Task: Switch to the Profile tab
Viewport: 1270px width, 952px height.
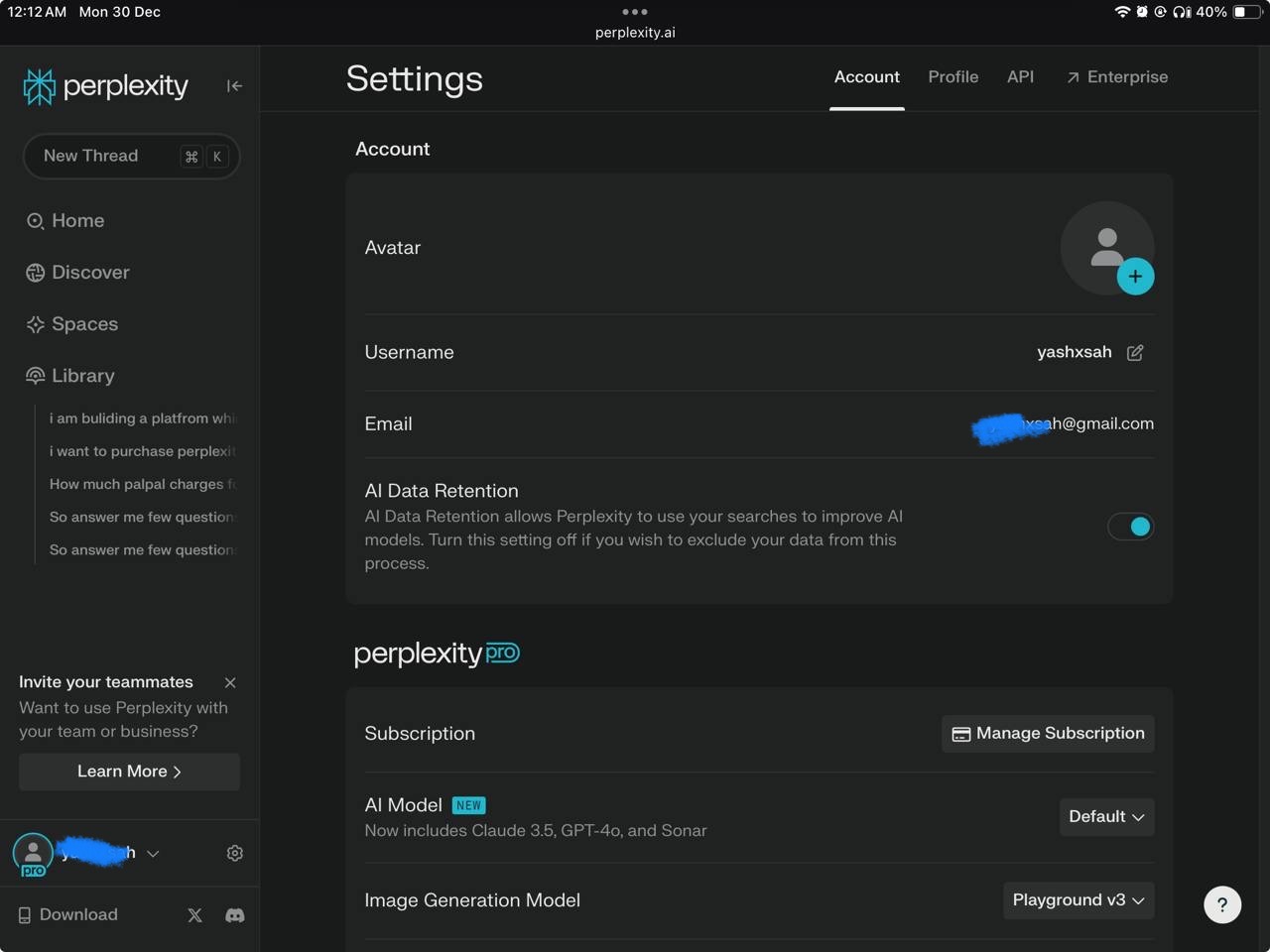Action: coord(953,76)
